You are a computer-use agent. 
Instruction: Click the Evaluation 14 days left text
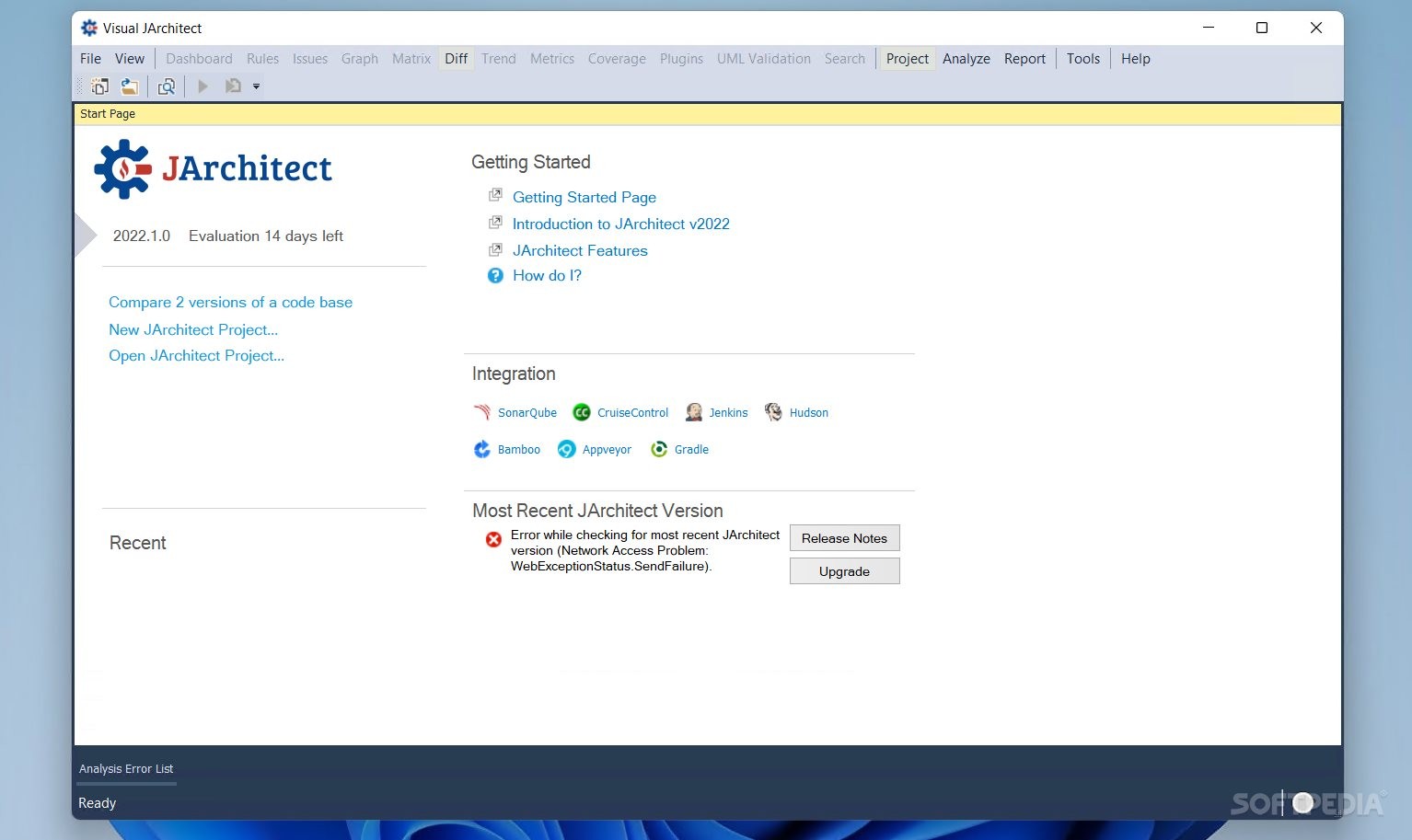[266, 236]
